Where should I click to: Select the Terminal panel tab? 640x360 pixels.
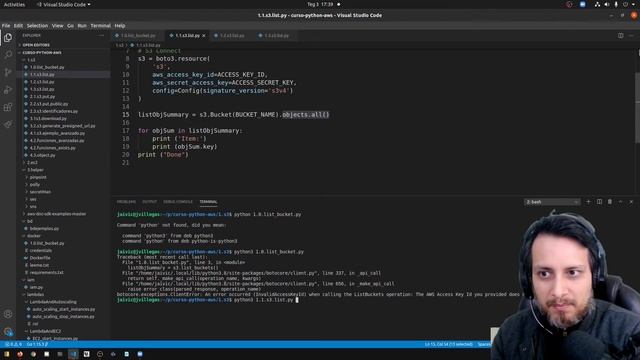tap(208, 202)
